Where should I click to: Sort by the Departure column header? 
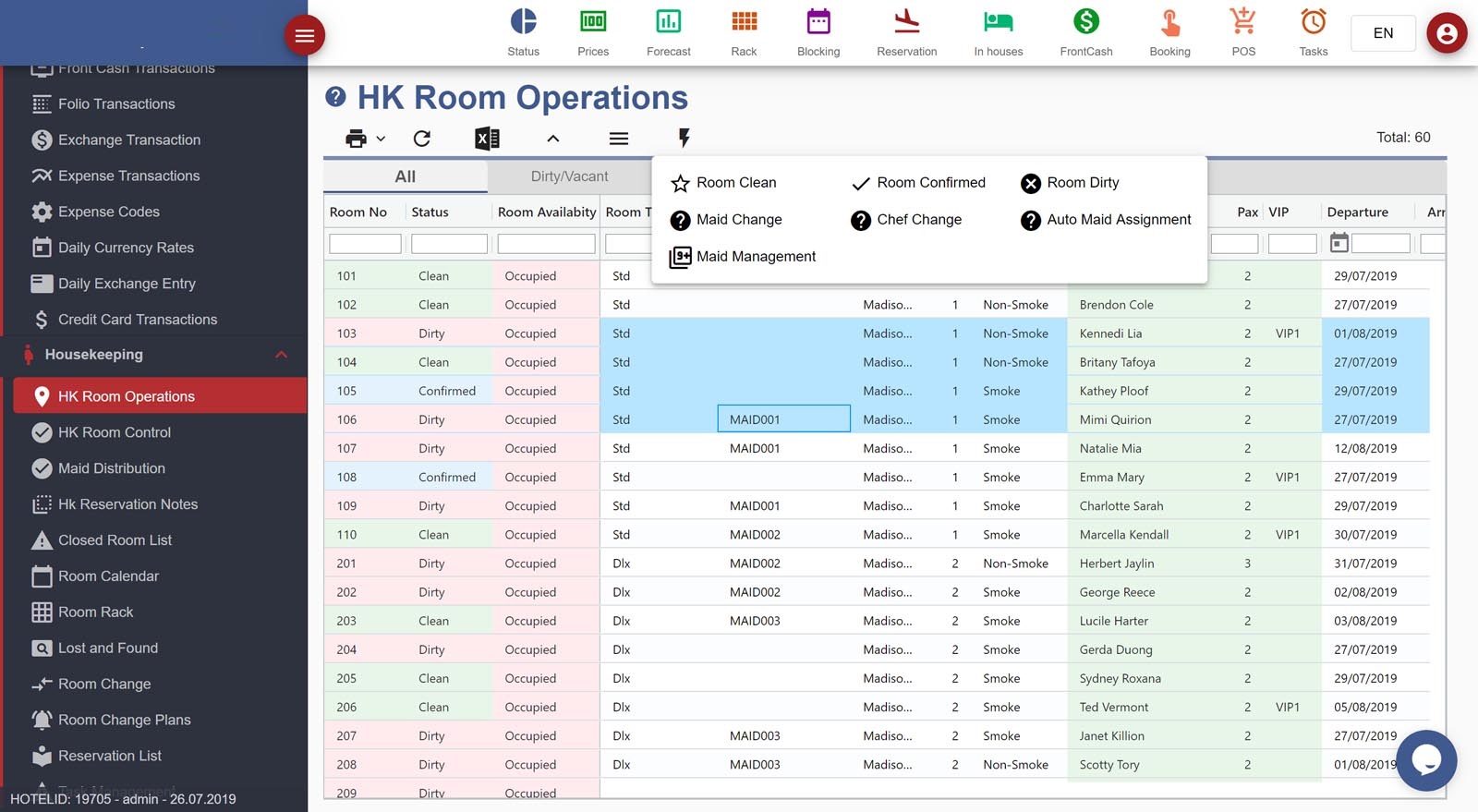click(x=1358, y=212)
